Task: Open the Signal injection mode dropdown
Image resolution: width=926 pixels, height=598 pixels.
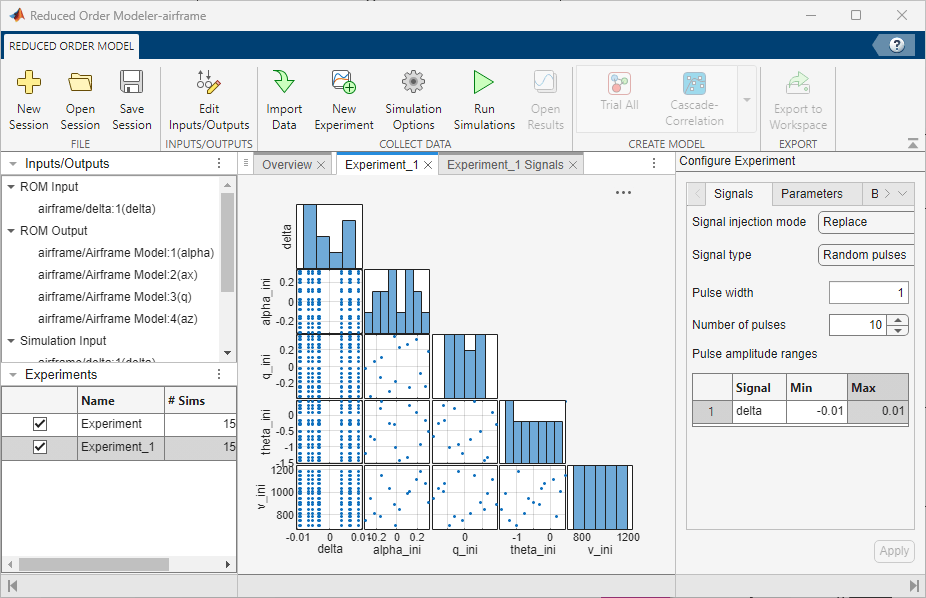Action: pyautogui.click(x=866, y=222)
